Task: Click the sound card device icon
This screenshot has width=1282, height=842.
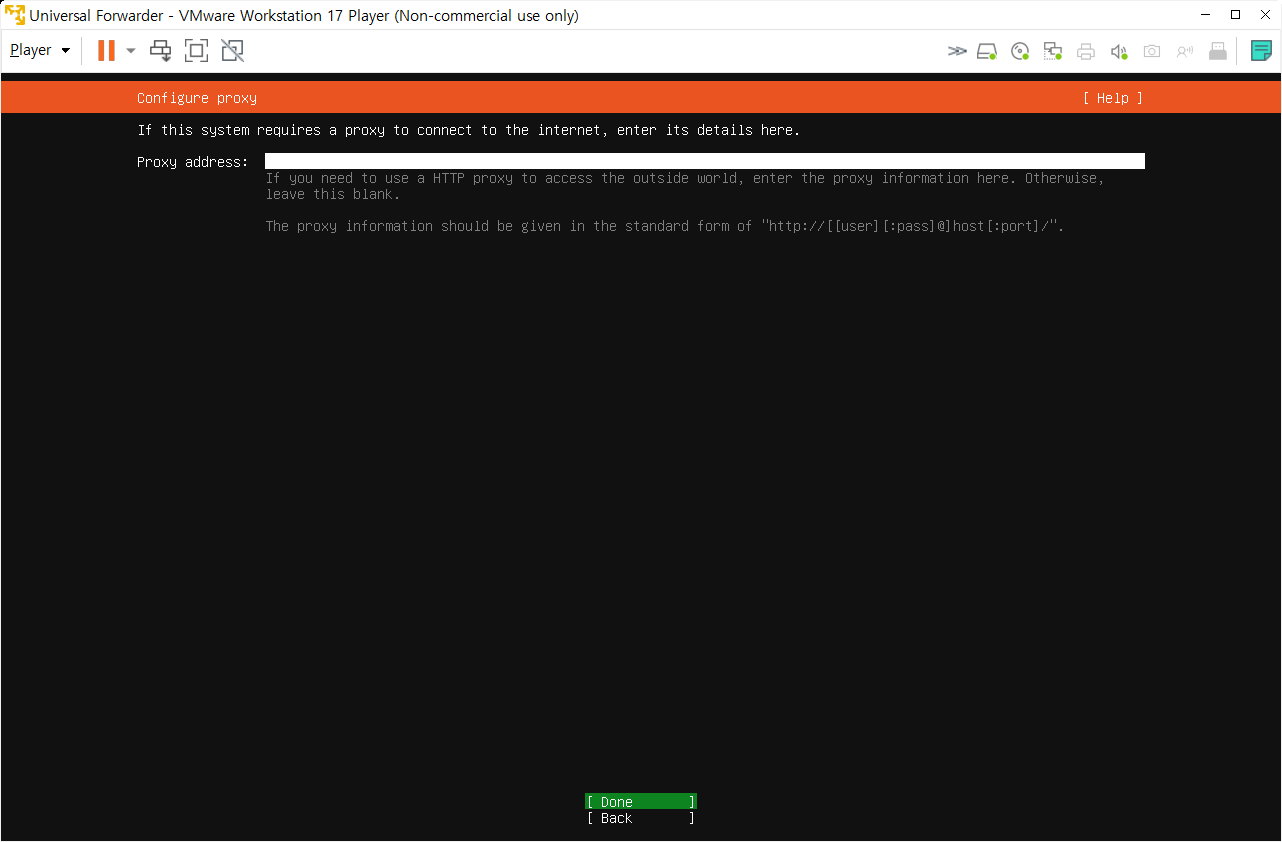Action: (x=1119, y=51)
